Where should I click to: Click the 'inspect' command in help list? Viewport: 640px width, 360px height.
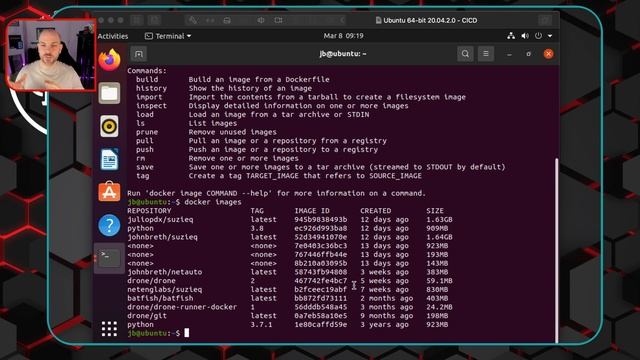pos(151,106)
